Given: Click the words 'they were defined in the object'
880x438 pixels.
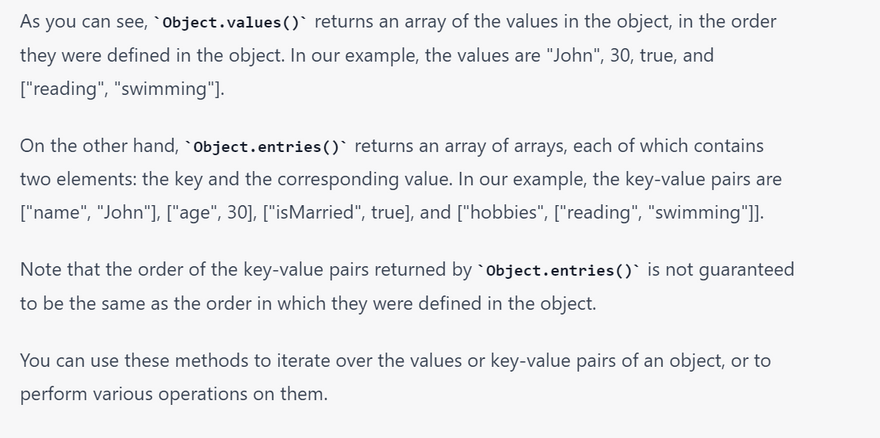Looking at the screenshot, I should pyautogui.click(x=152, y=56).
